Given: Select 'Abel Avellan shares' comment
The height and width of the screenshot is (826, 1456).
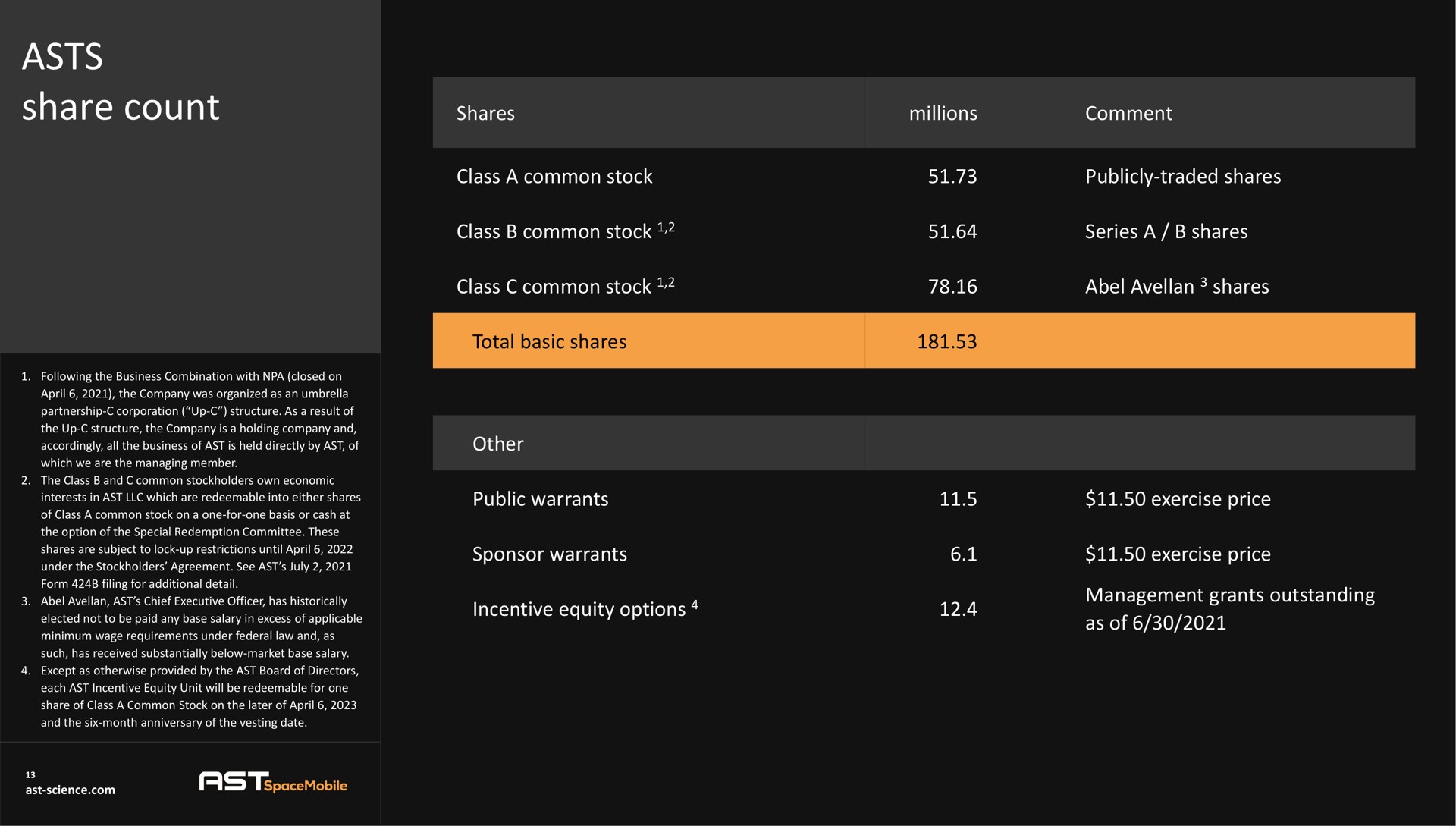Looking at the screenshot, I should (x=1177, y=286).
